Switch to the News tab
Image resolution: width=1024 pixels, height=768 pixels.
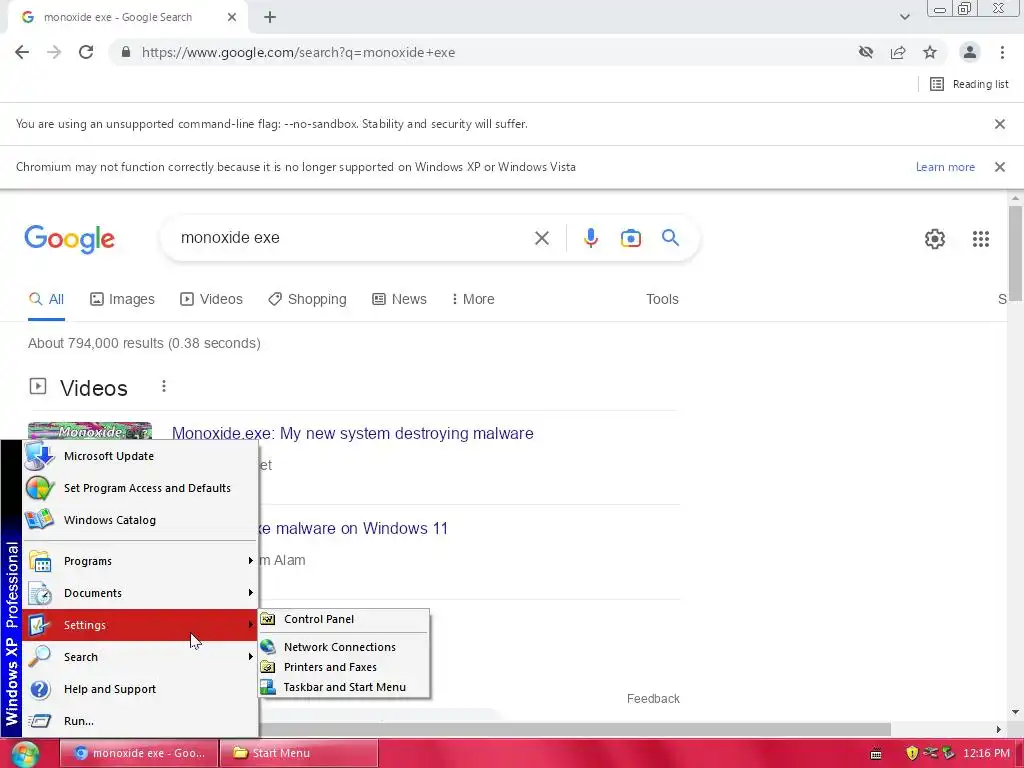[399, 299]
